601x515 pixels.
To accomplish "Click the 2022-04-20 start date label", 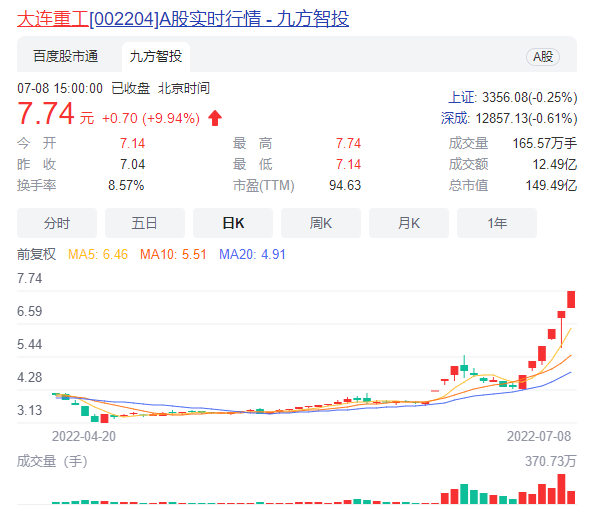I will 84,436.
